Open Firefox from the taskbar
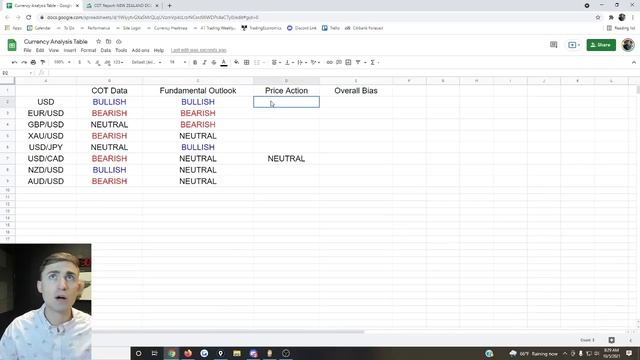 pos(188,353)
